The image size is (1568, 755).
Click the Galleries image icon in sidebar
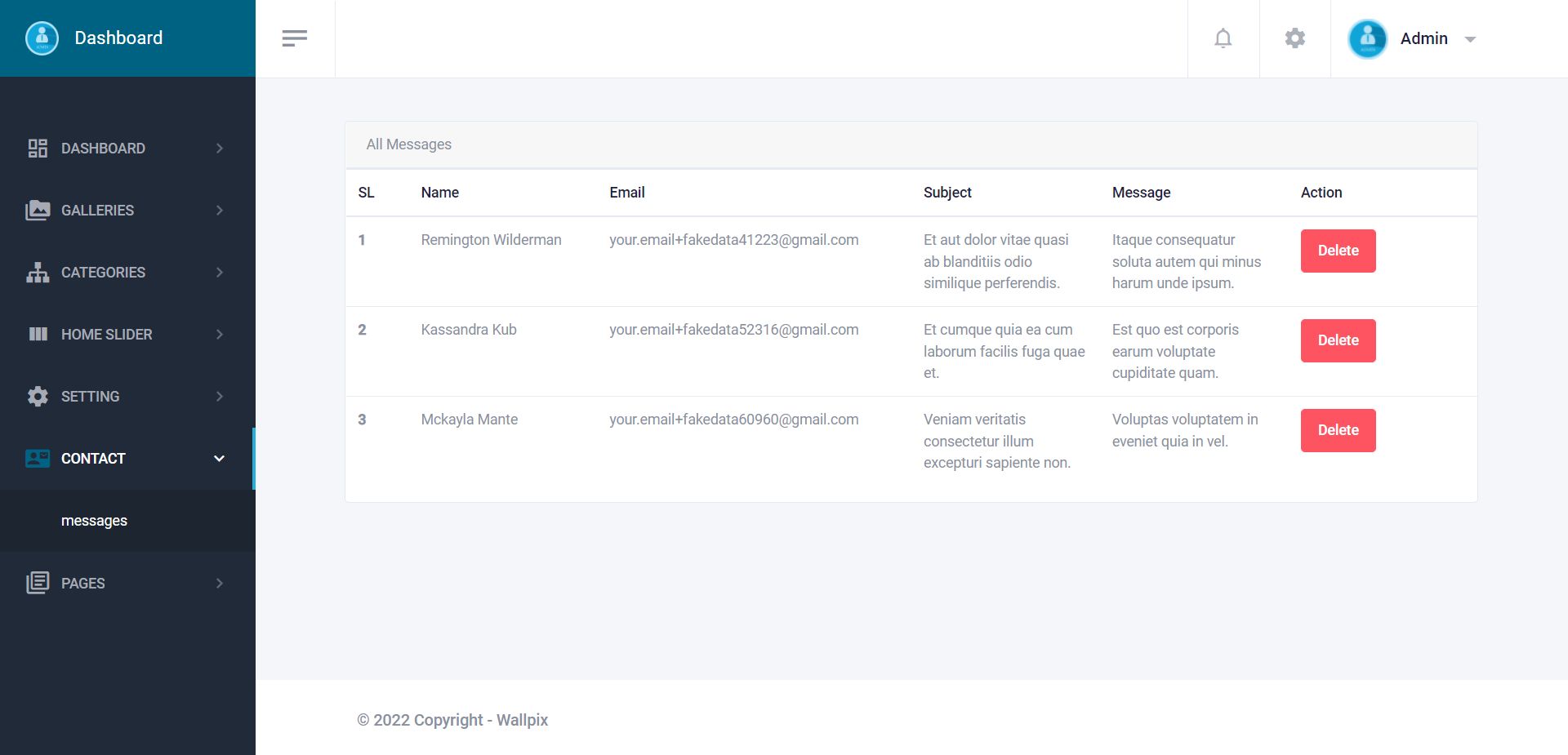pyautogui.click(x=38, y=211)
